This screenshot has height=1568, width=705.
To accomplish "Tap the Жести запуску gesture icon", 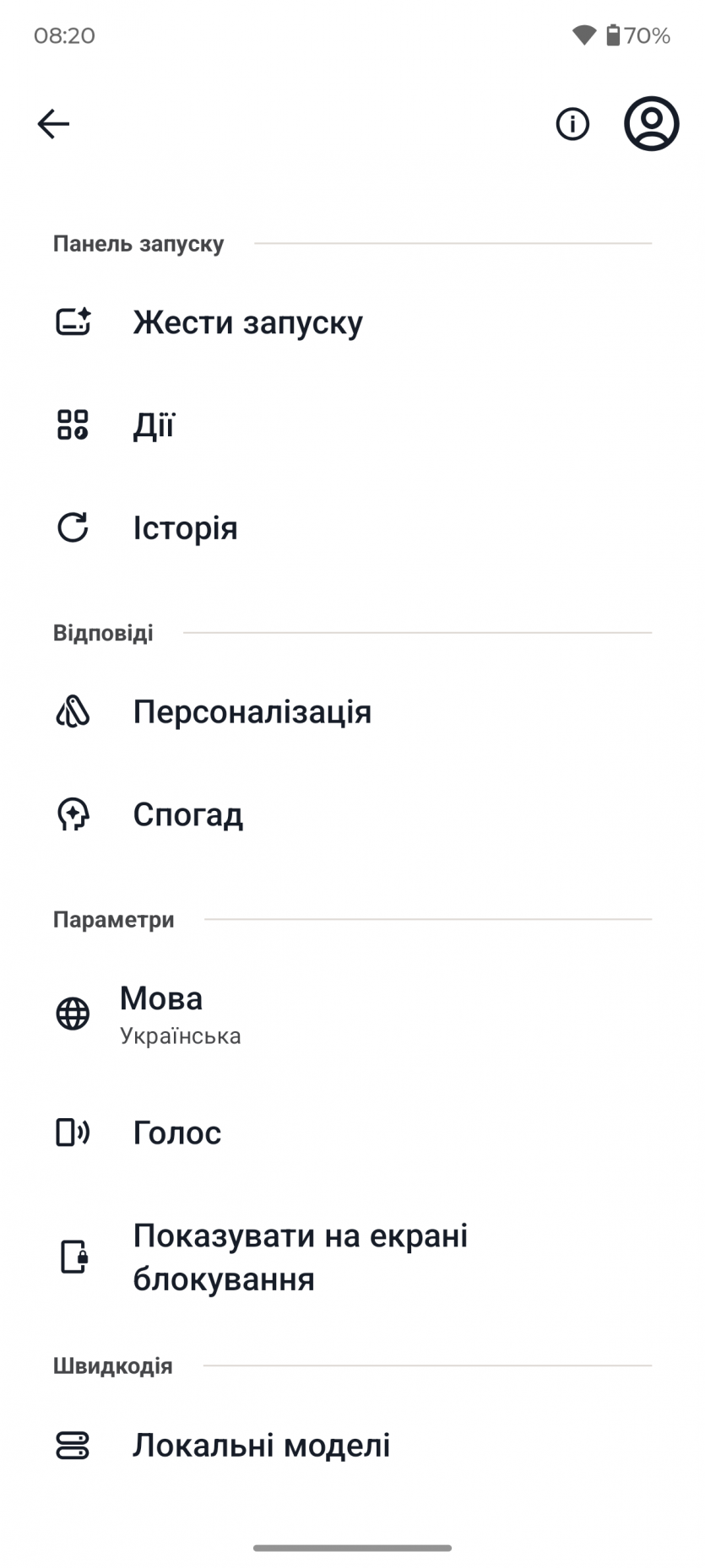I will [x=73, y=322].
